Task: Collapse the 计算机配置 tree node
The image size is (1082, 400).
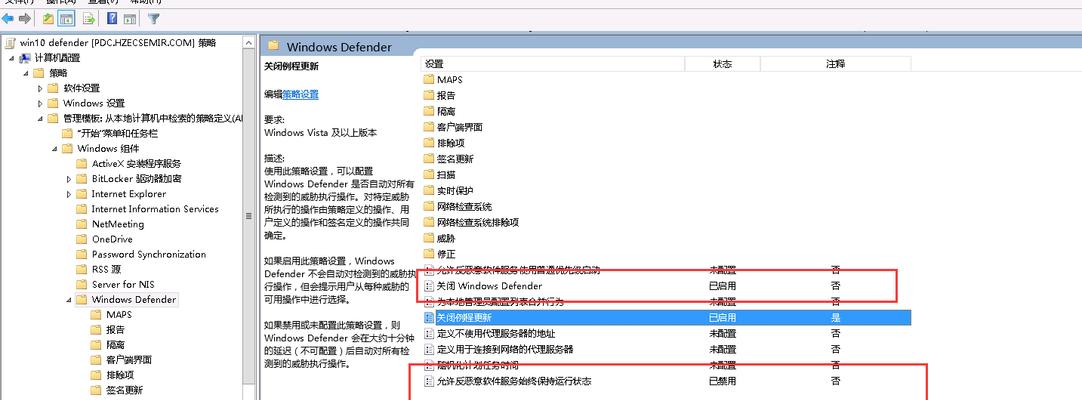Action: coord(12,58)
